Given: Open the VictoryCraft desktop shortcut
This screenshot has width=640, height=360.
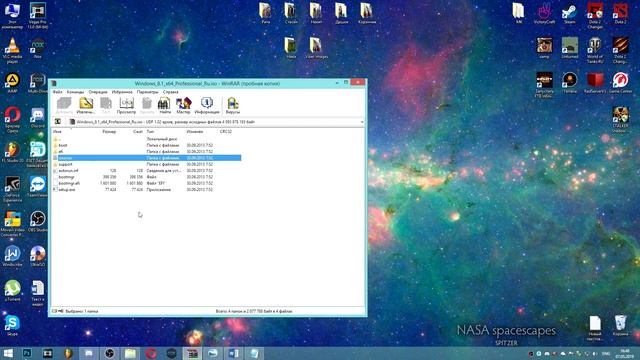Looking at the screenshot, I should (544, 13).
